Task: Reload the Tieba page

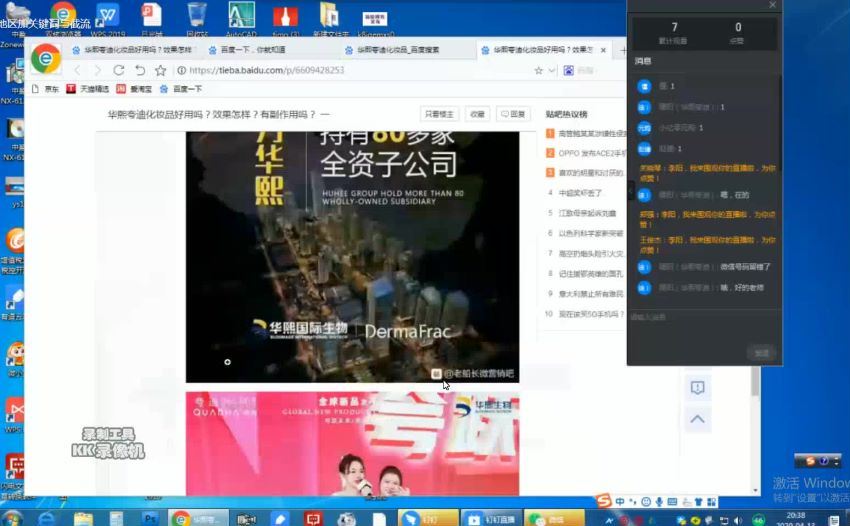Action: point(119,70)
